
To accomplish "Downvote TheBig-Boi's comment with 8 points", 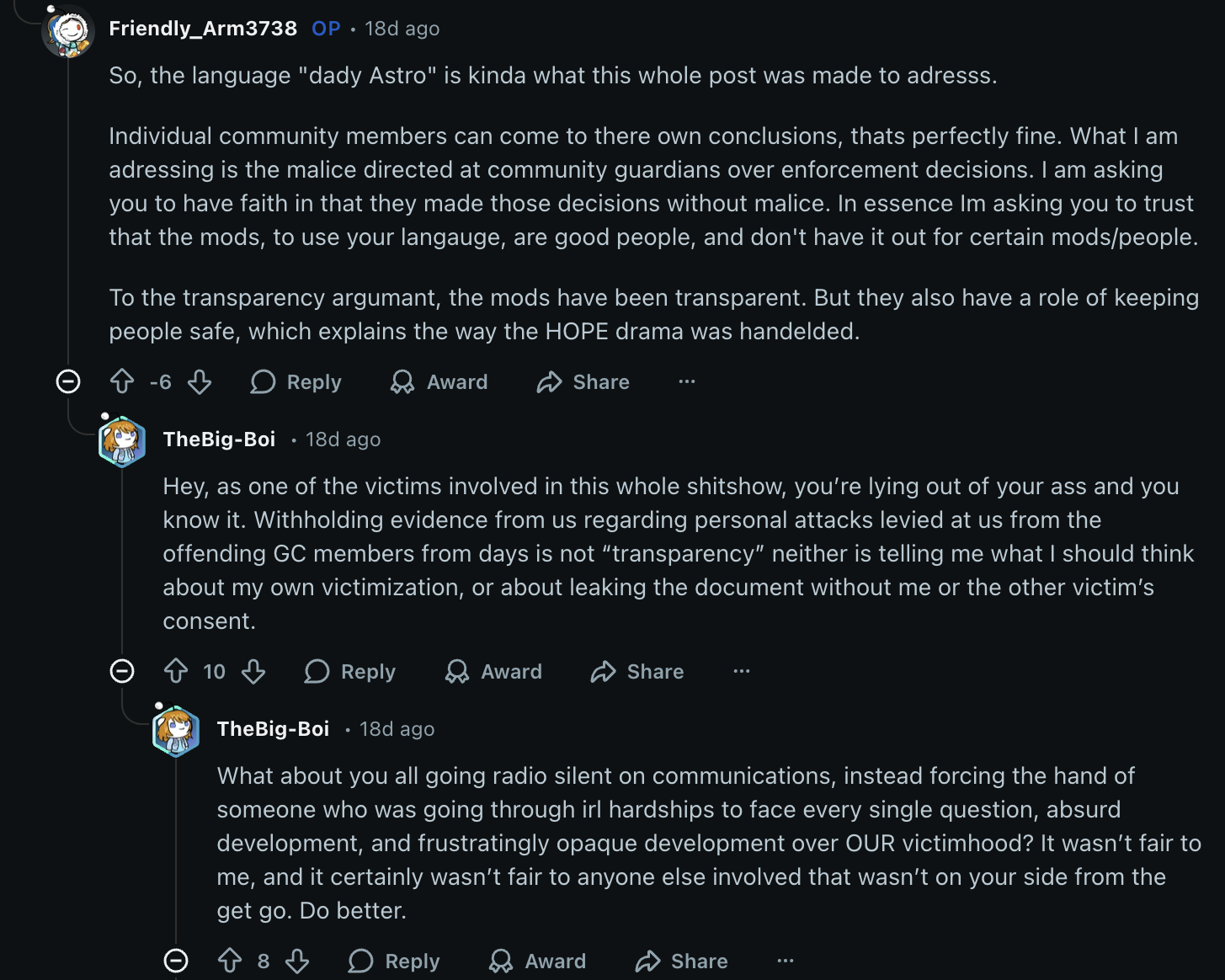I will 297,961.
